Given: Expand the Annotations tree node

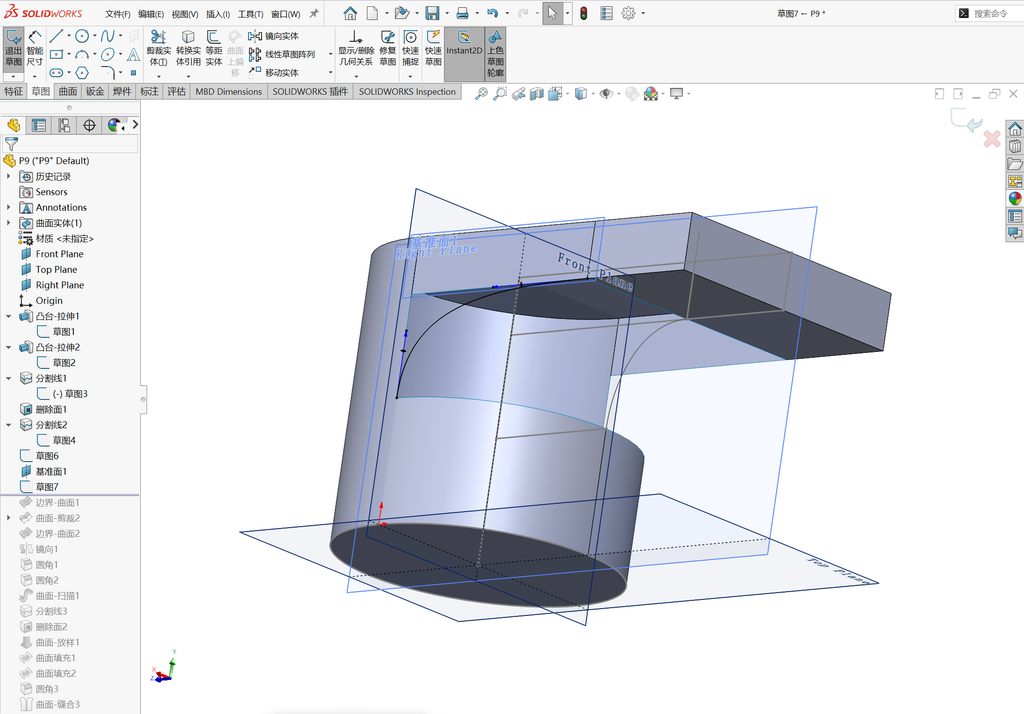Looking at the screenshot, I should pyautogui.click(x=8, y=207).
